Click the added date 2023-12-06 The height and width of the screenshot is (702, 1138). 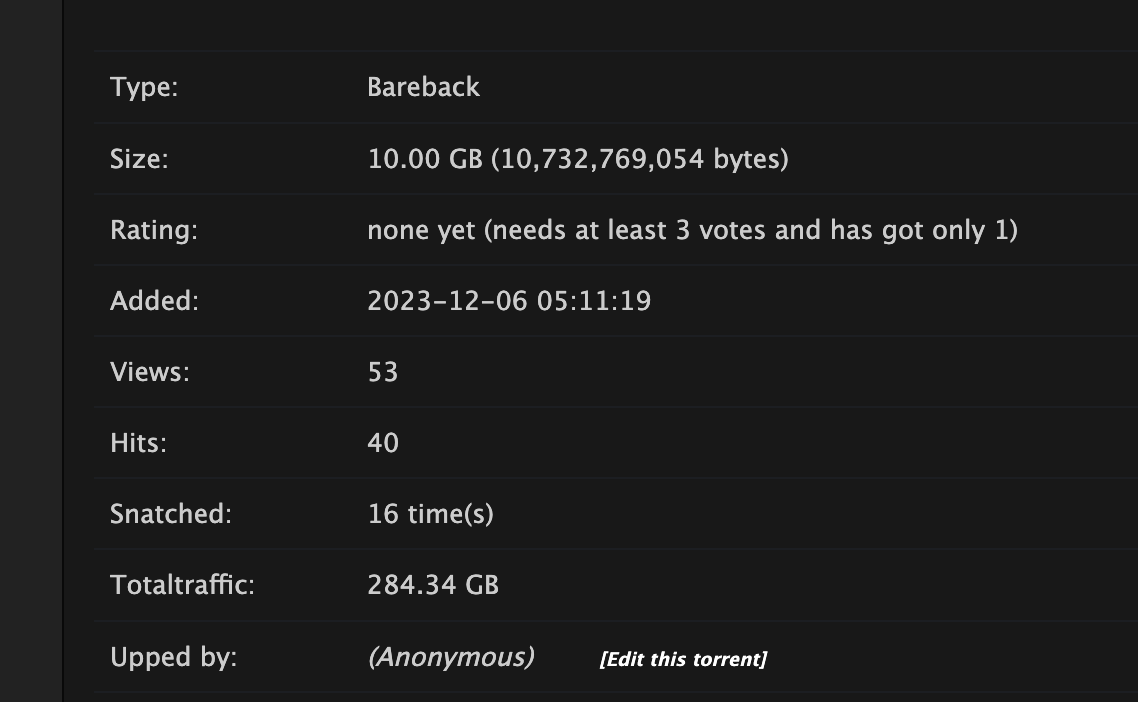[447, 301]
